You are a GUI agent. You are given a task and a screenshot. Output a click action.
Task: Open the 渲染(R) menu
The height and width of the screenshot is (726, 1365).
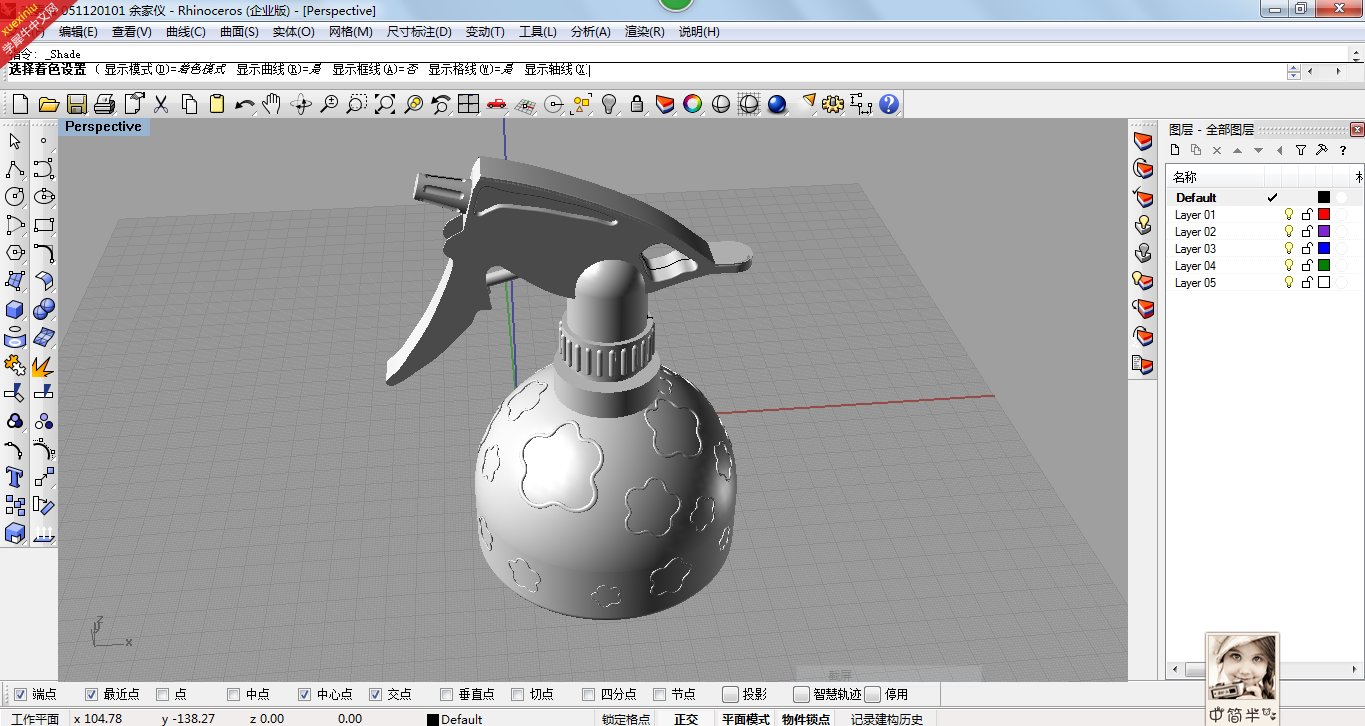pyautogui.click(x=645, y=31)
